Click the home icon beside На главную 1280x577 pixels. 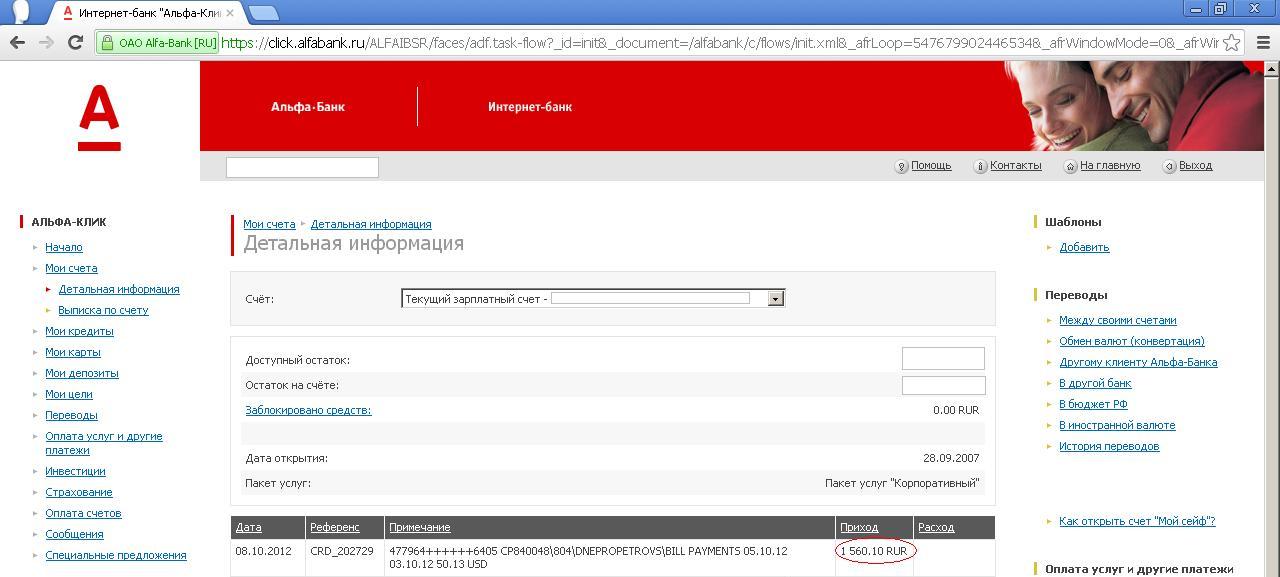click(1071, 166)
